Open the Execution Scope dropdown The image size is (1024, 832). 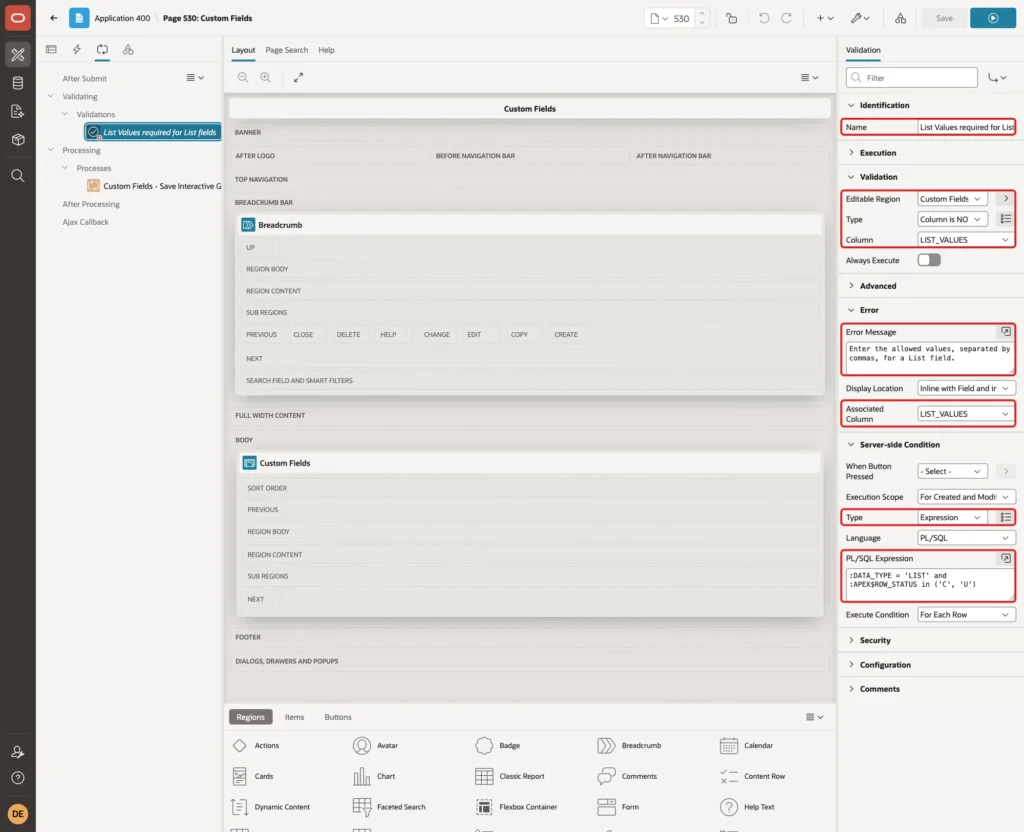click(966, 497)
